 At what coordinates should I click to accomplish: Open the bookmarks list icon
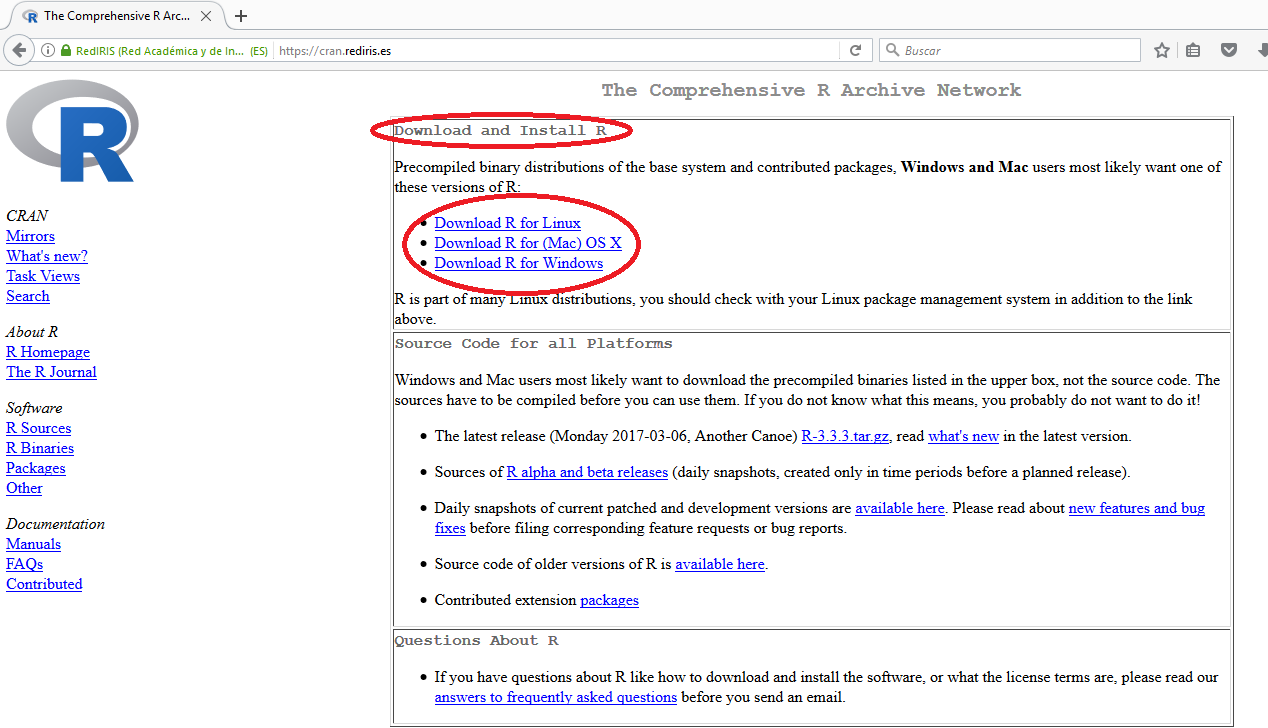coord(1193,50)
